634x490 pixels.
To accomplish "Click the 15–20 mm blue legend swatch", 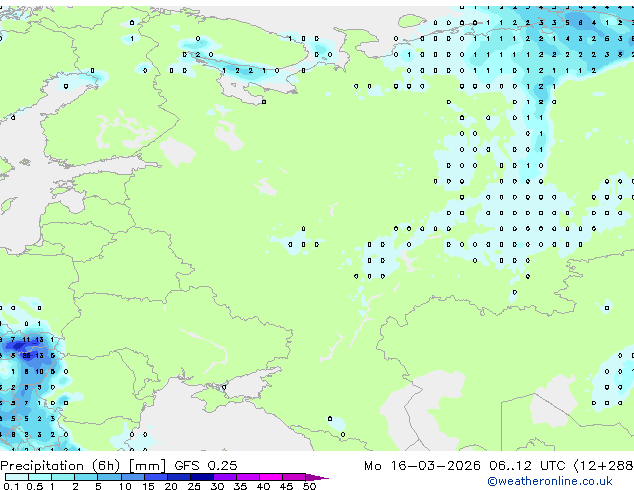I will tap(155, 477).
